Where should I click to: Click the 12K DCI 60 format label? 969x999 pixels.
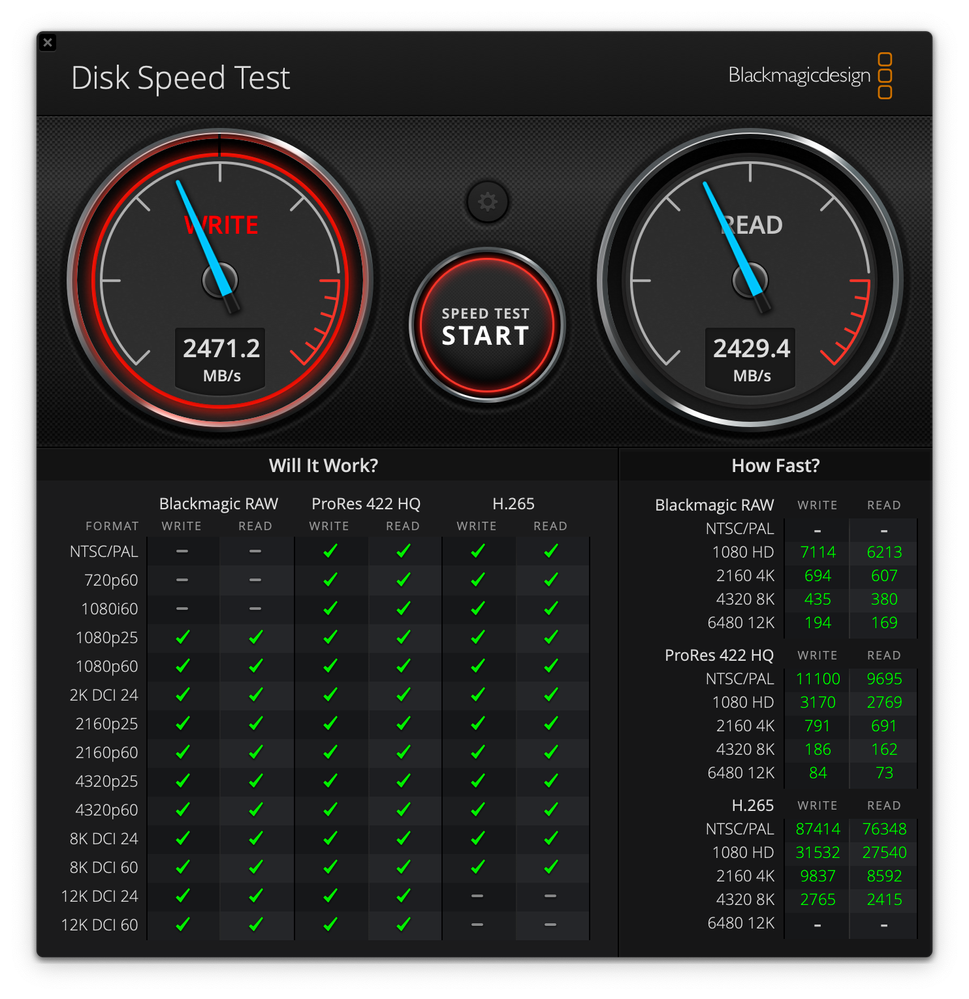click(99, 925)
